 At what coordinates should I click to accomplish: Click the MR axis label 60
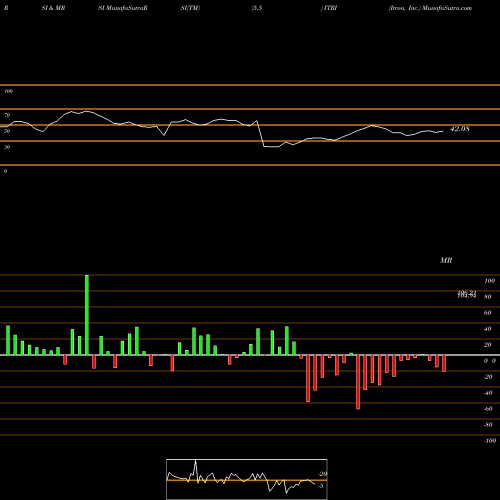click(x=487, y=313)
